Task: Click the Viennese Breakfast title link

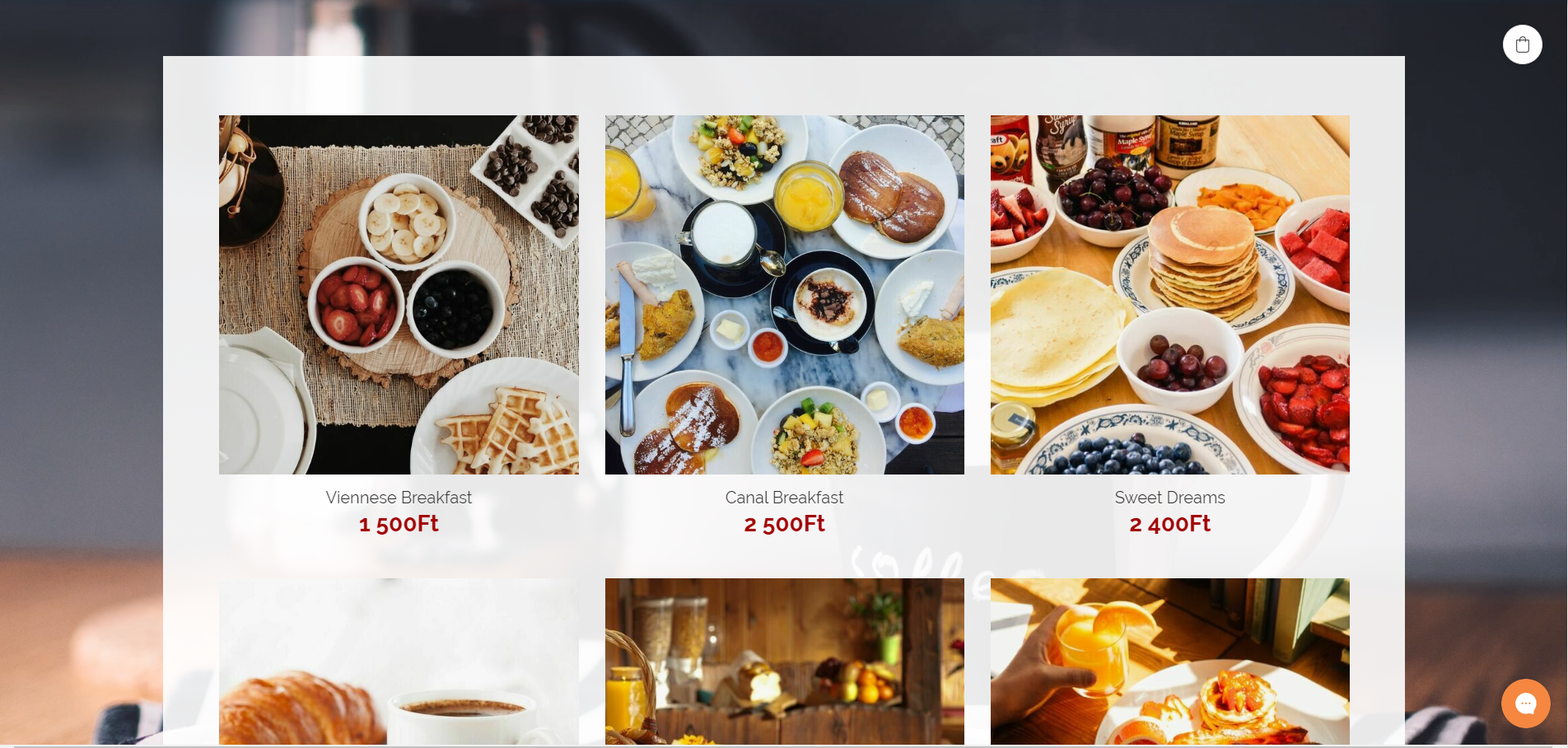Action: (x=399, y=498)
